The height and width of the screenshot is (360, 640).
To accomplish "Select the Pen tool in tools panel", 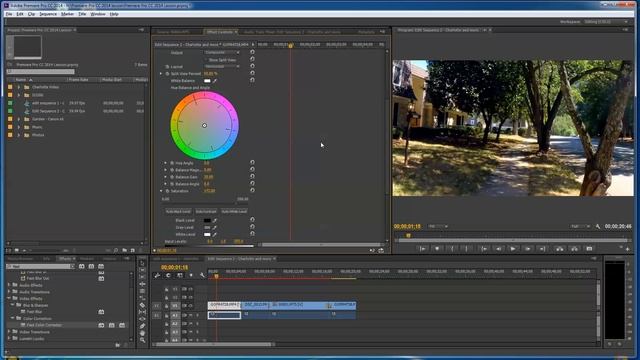I will click(x=142, y=326).
